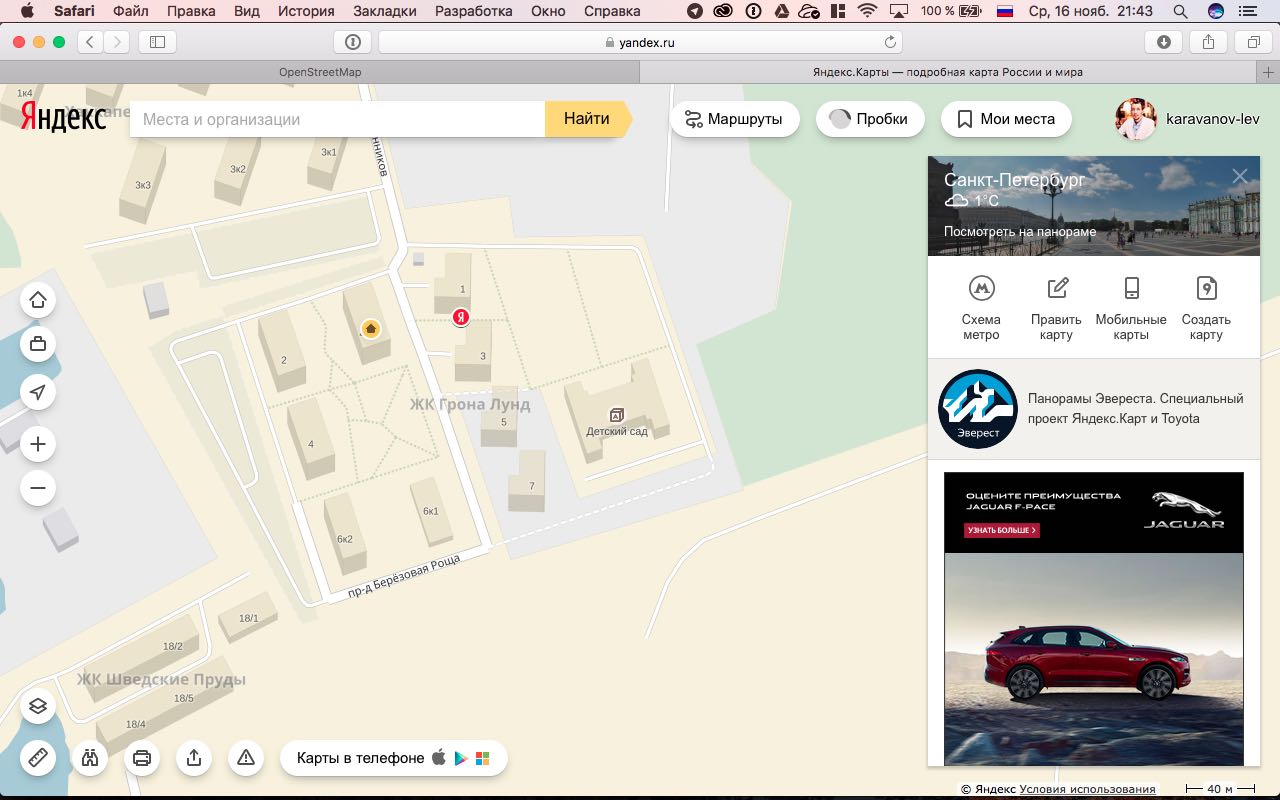Viewport: 1280px width, 800px height.
Task: Zoom in the map with plus button
Action: click(x=38, y=444)
